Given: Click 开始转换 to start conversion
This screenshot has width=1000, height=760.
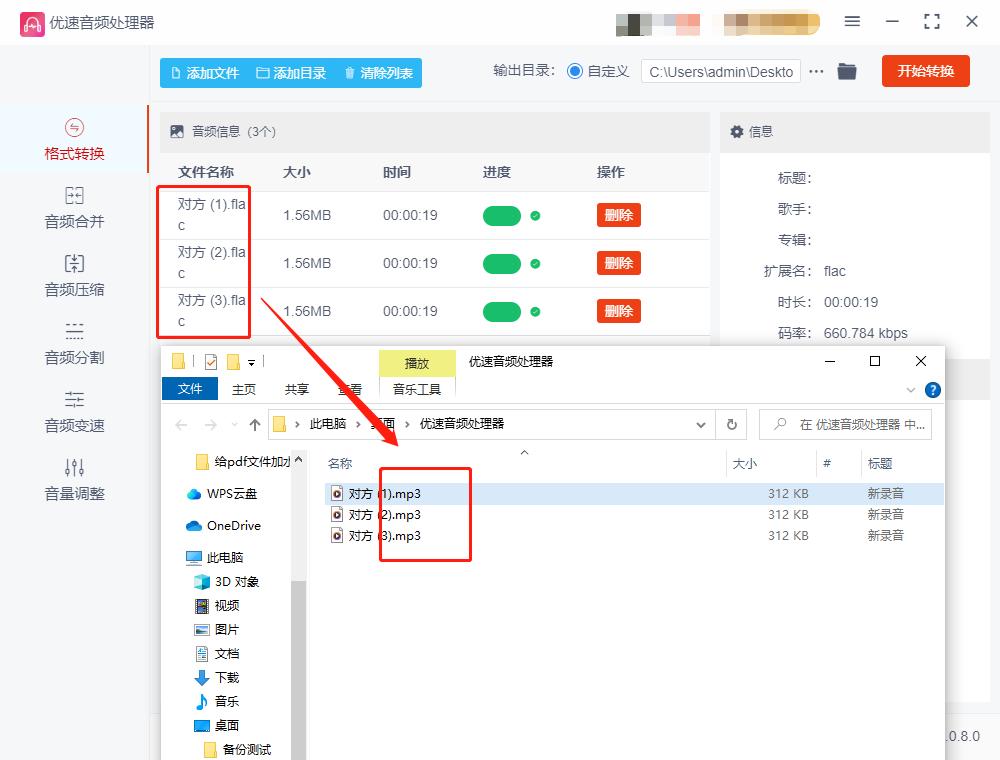Looking at the screenshot, I should click(925, 71).
